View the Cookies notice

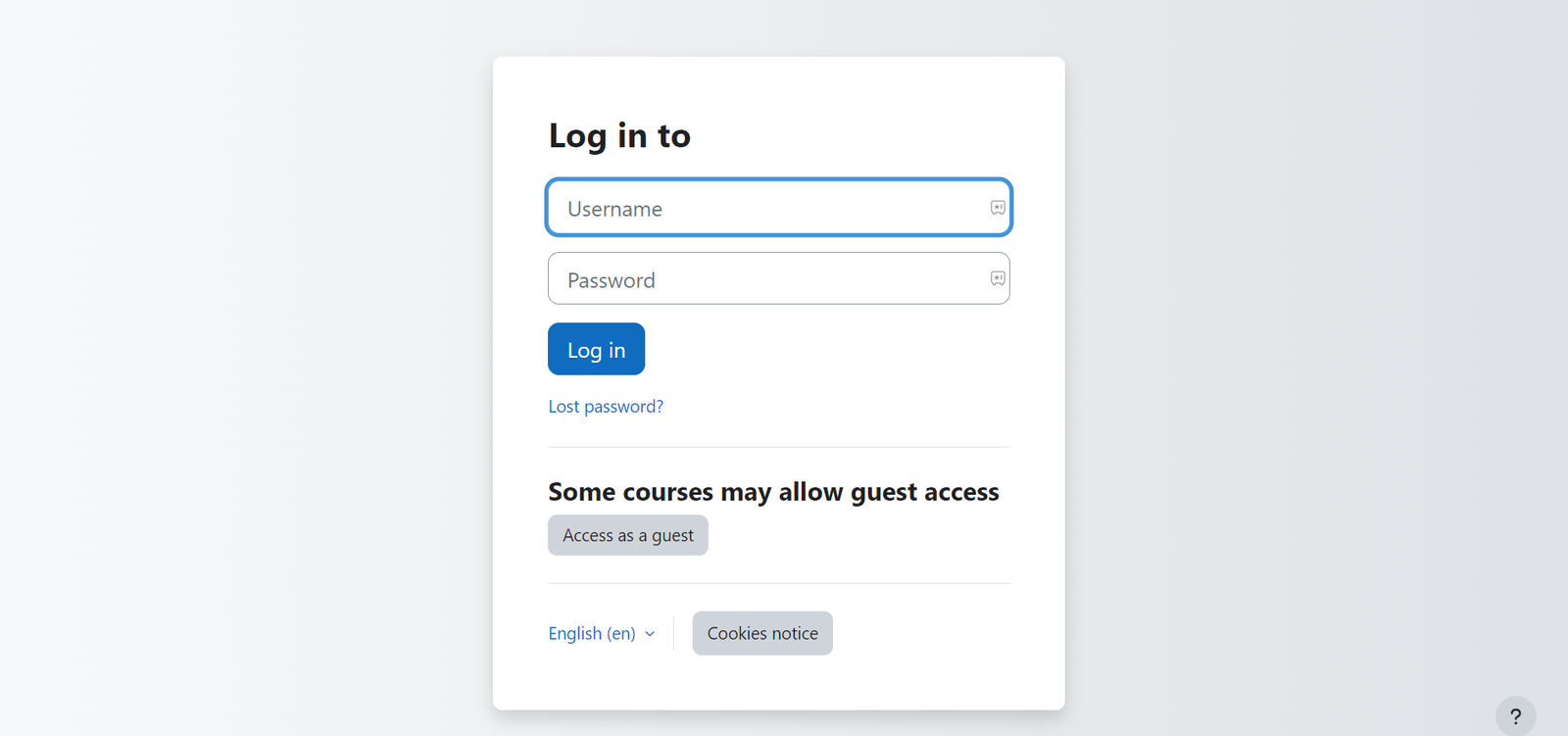[x=761, y=633]
